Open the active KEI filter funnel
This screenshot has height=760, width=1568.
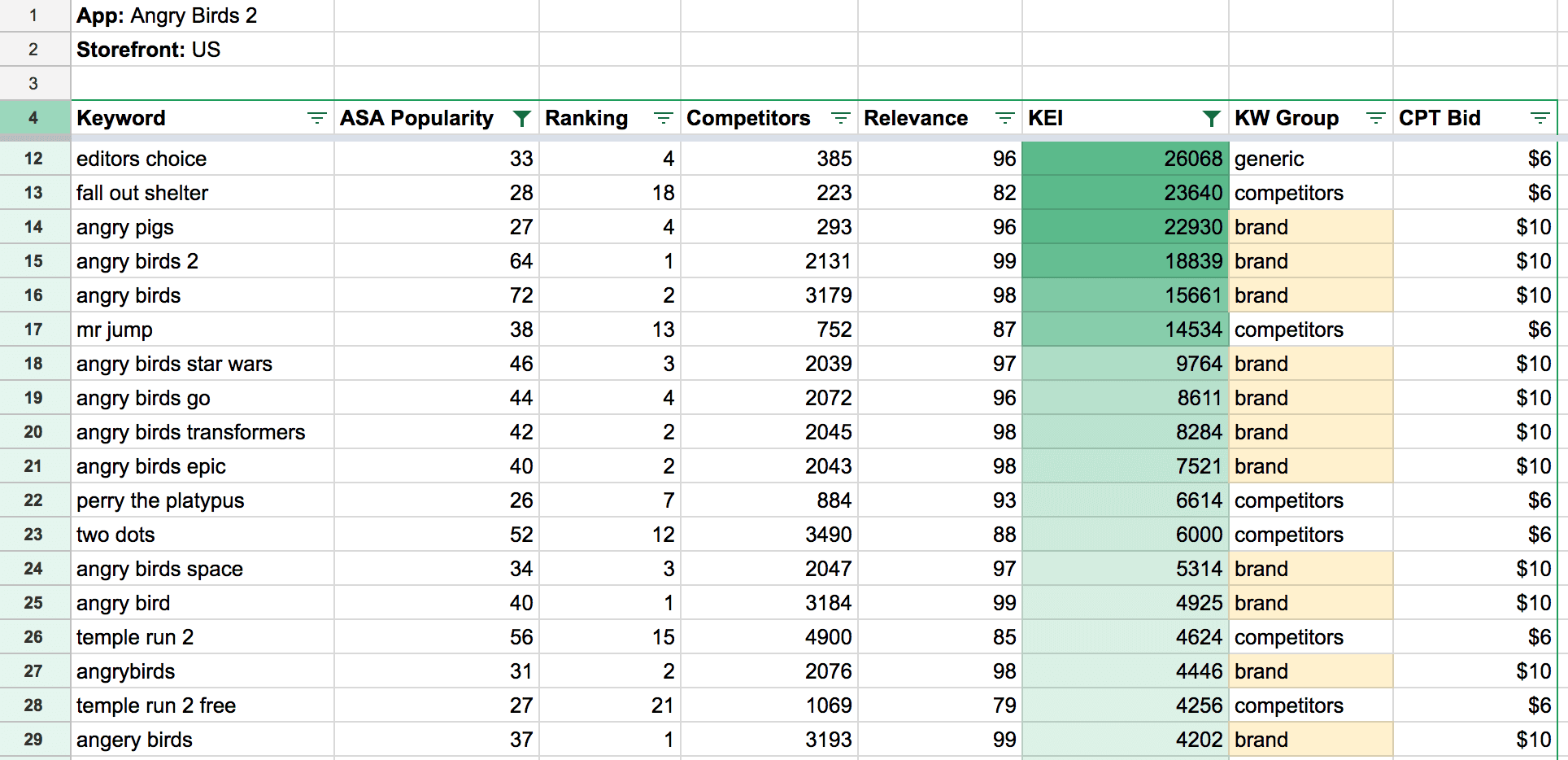(1212, 119)
